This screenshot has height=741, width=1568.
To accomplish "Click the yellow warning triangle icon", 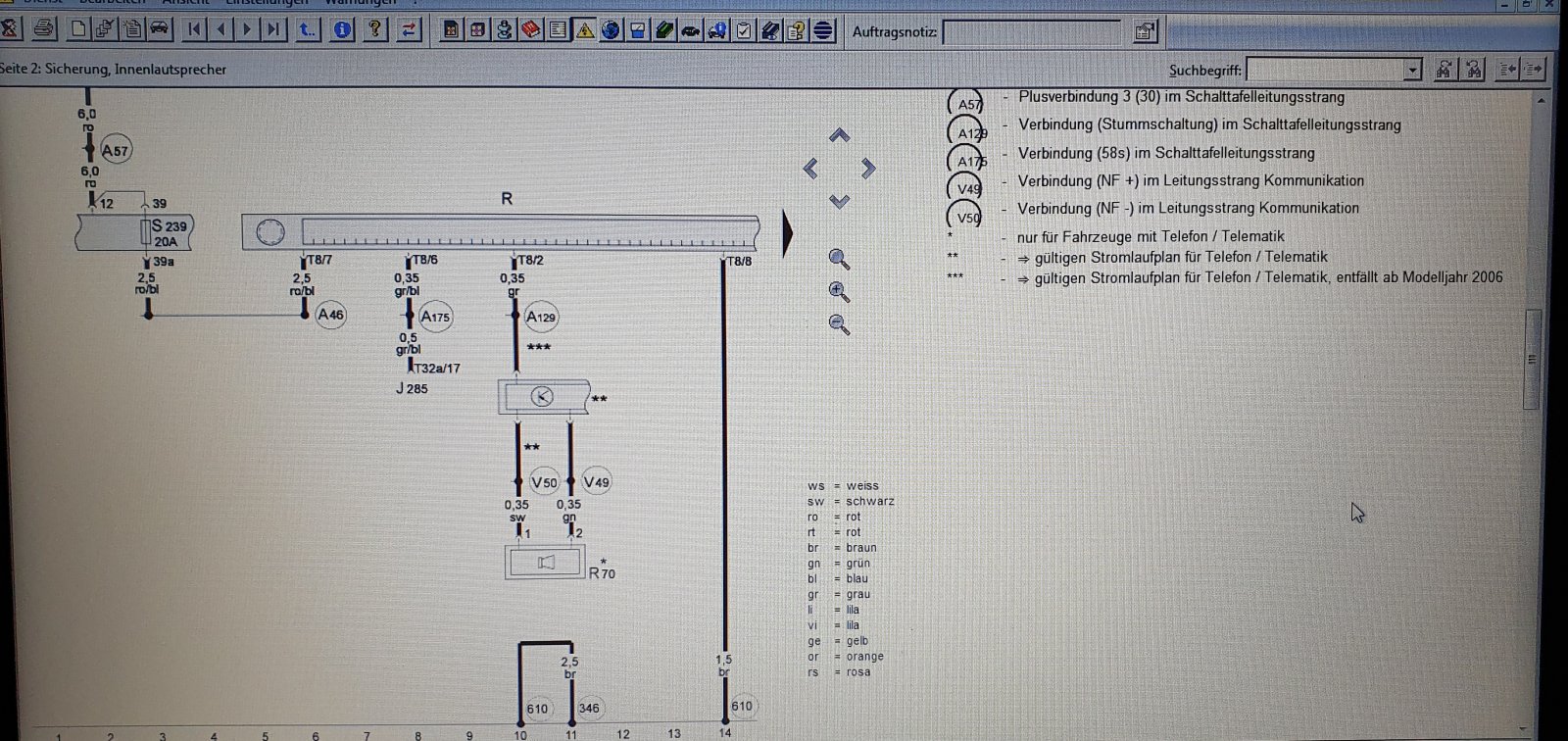I will click(x=585, y=30).
